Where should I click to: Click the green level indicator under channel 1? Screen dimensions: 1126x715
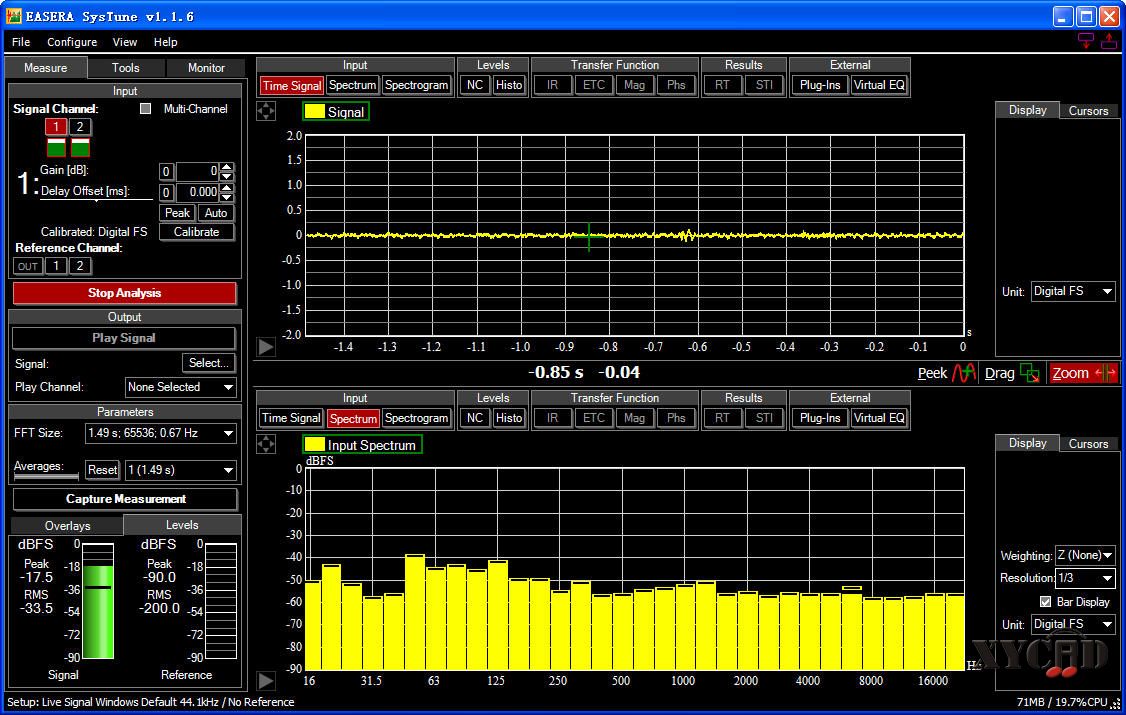[56, 148]
